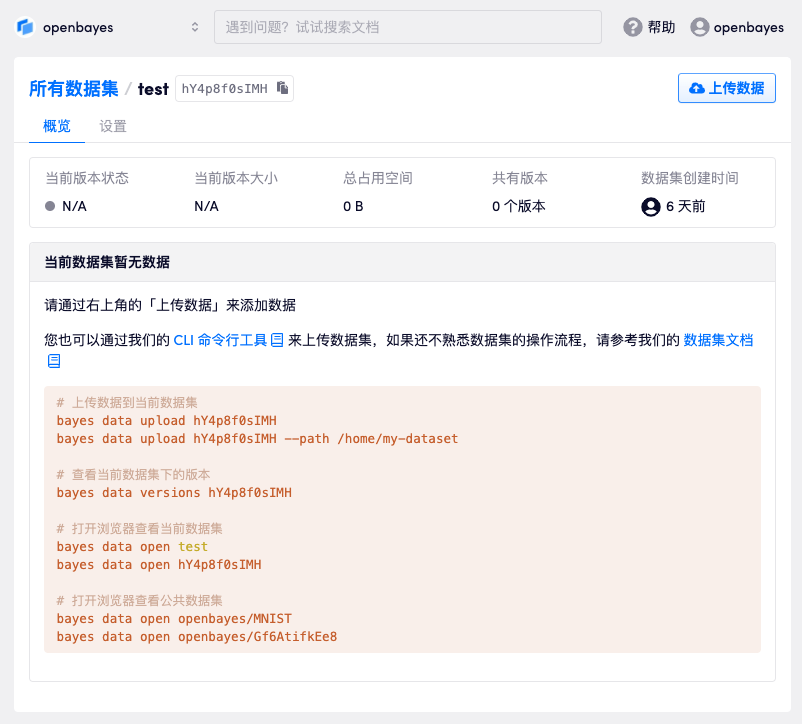The height and width of the screenshot is (724, 802).
Task: Click the openbayes logo icon
Action: (26, 27)
